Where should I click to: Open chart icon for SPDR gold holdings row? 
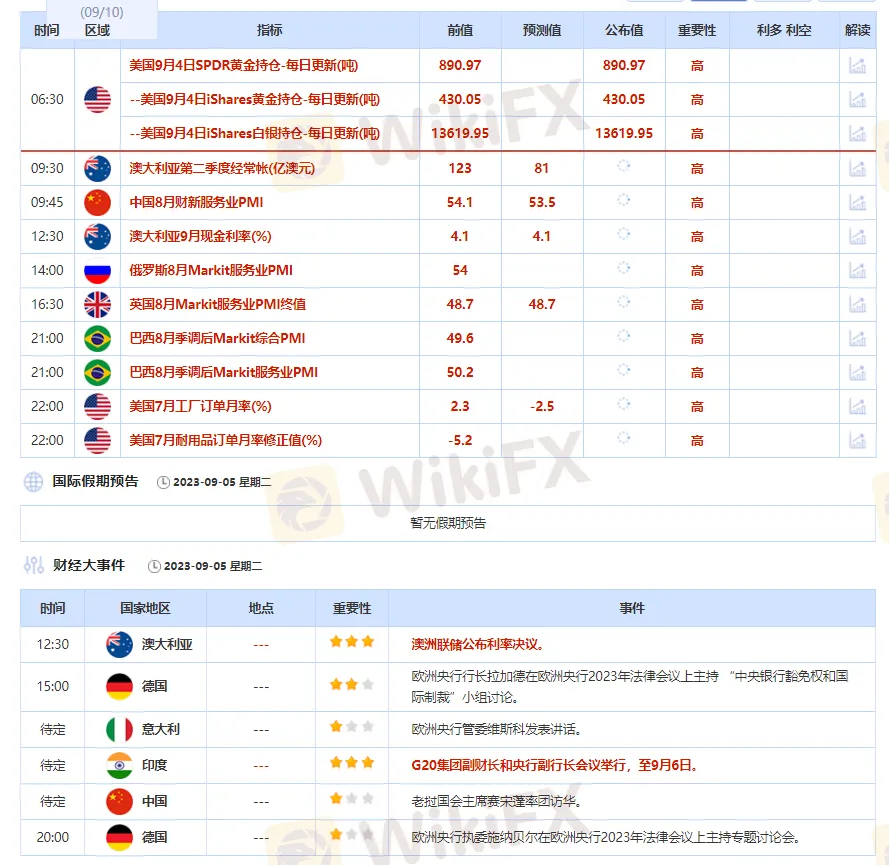pos(857,66)
